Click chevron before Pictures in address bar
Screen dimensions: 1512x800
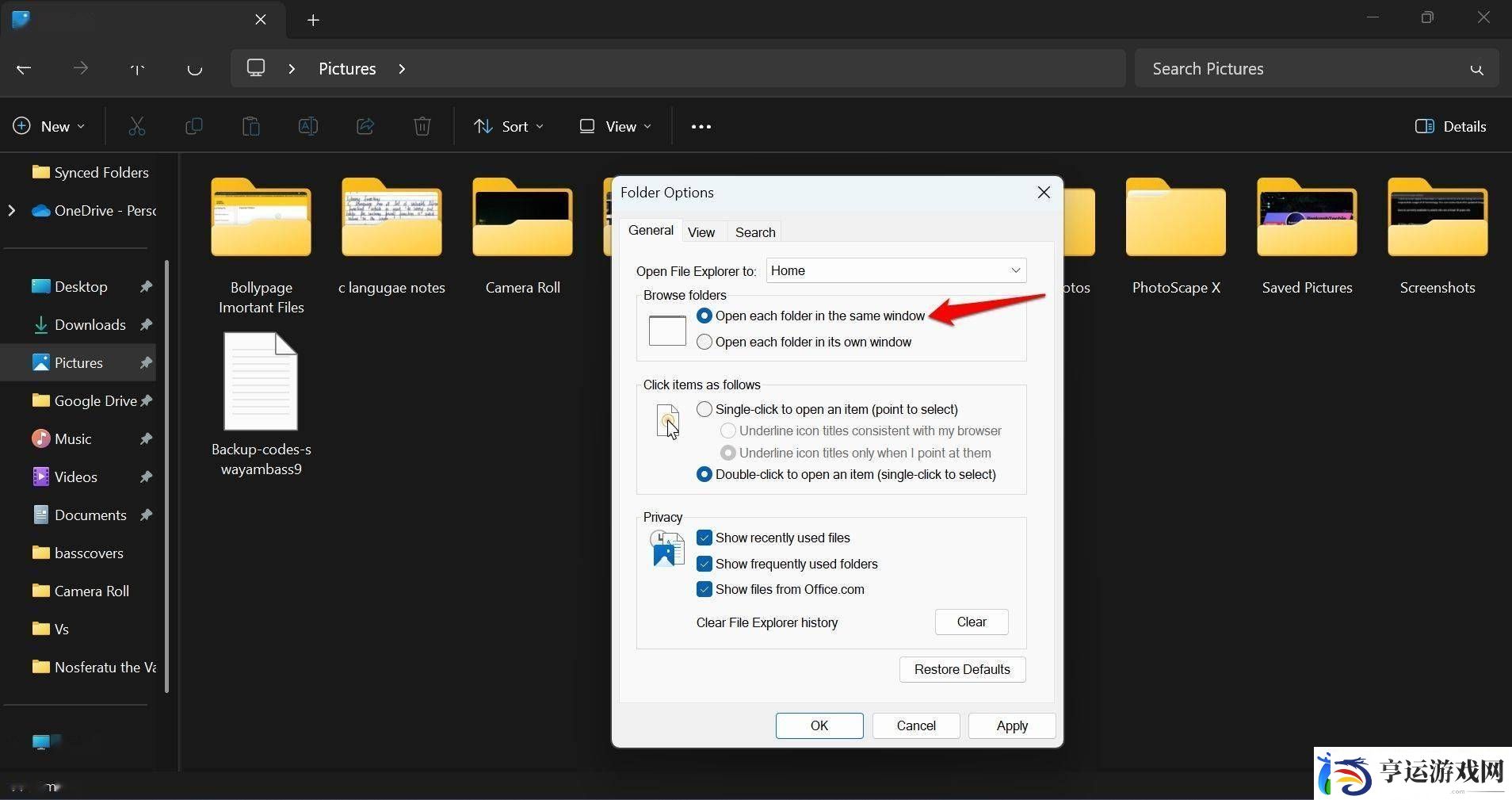(x=292, y=69)
